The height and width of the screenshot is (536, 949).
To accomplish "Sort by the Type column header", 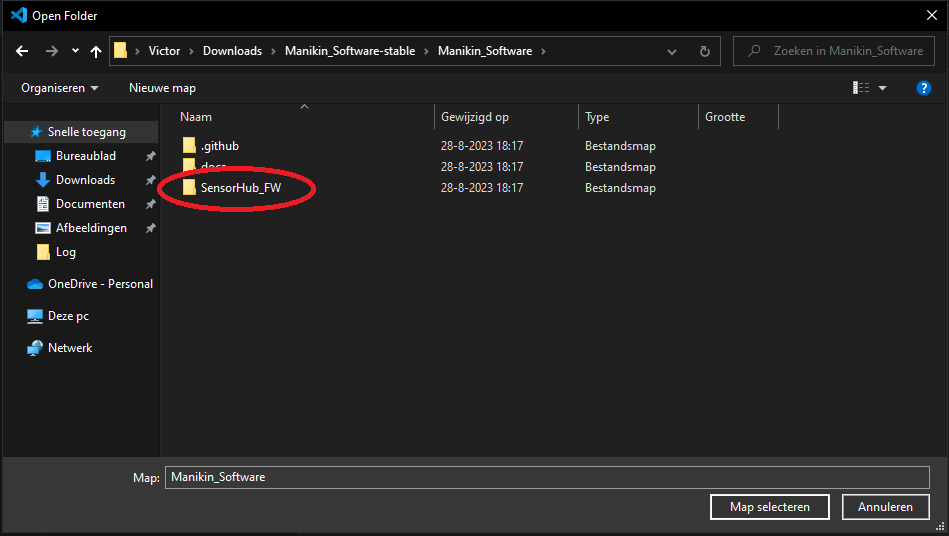I will tap(597, 117).
